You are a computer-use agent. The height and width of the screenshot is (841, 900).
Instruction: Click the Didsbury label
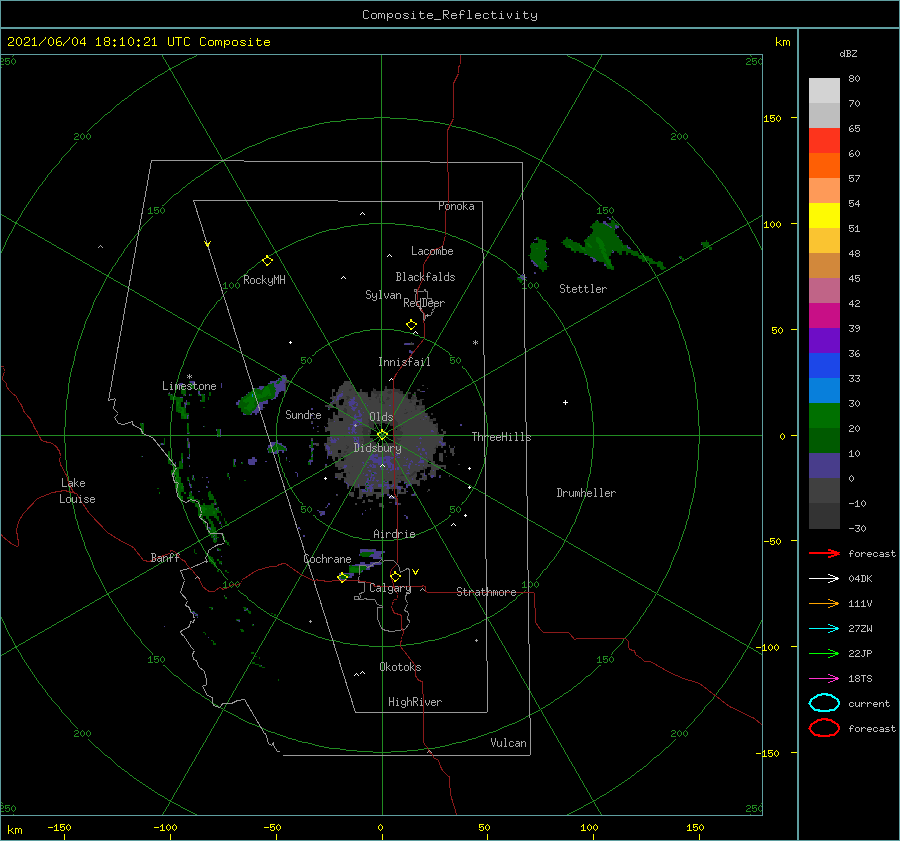(x=378, y=448)
